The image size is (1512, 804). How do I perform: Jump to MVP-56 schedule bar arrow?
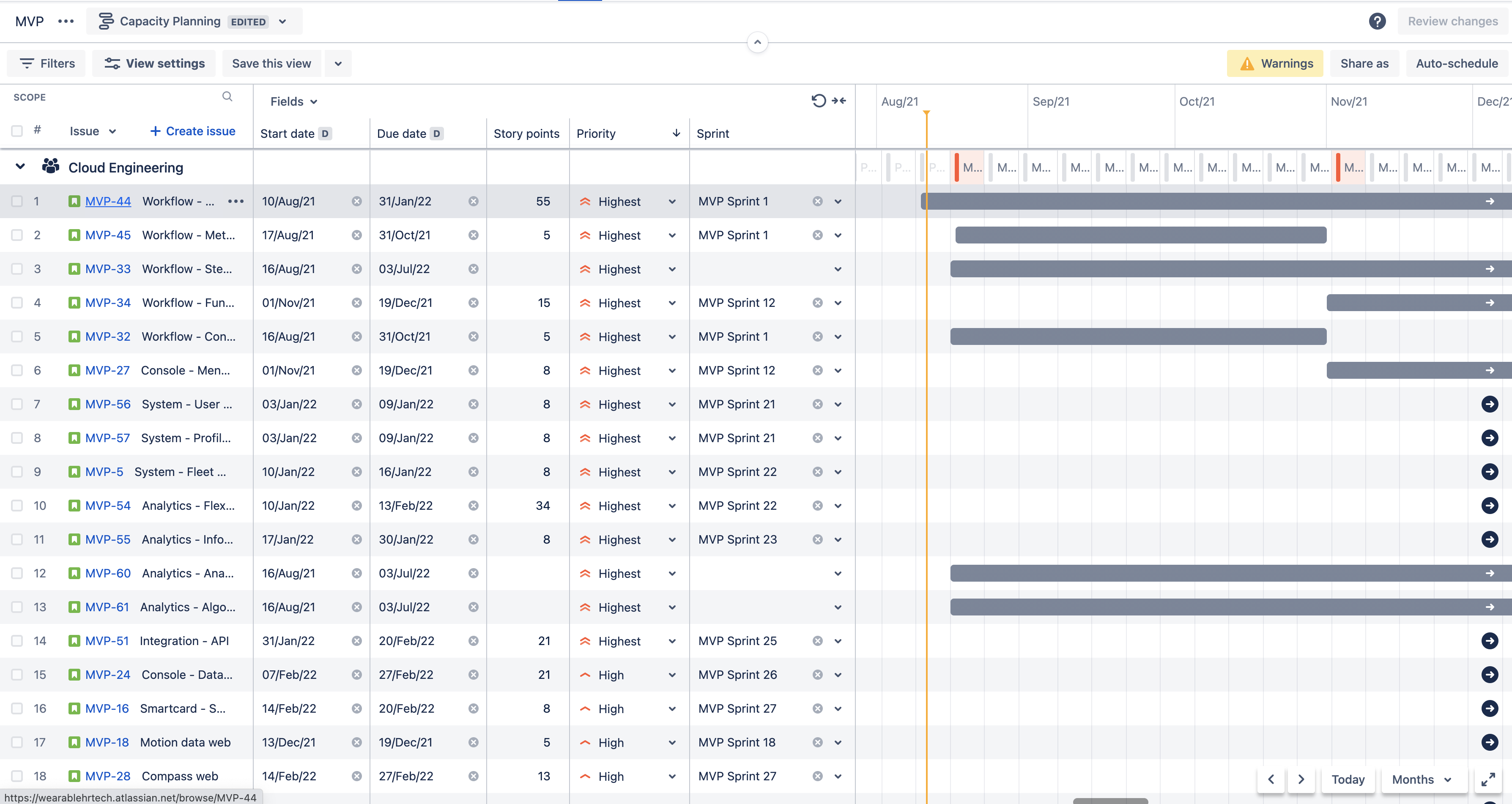pyautogui.click(x=1489, y=405)
